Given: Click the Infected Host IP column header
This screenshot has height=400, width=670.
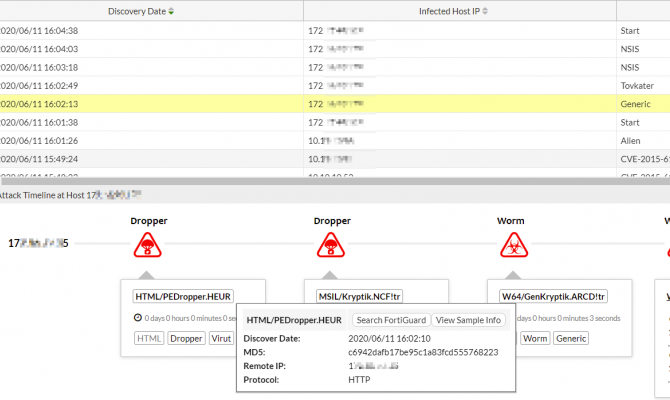Looking at the screenshot, I should [460, 11].
